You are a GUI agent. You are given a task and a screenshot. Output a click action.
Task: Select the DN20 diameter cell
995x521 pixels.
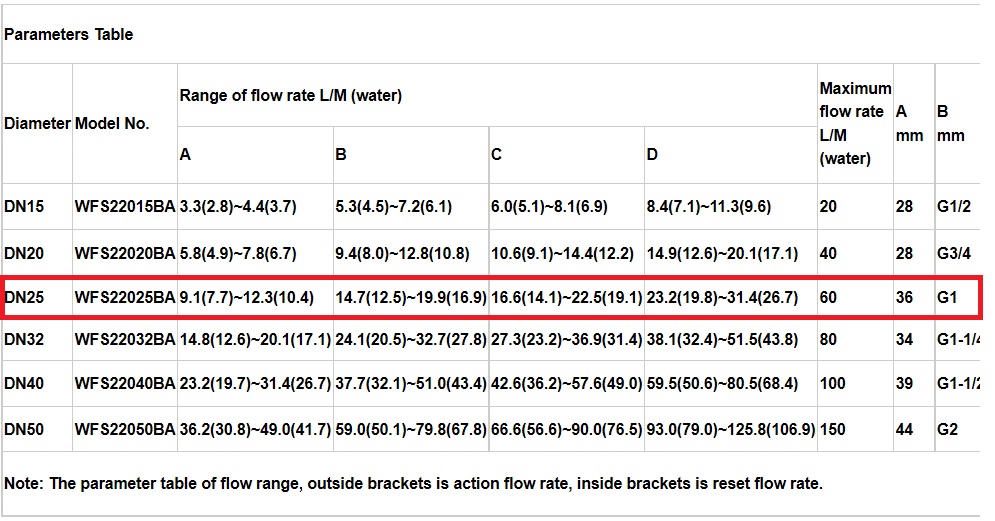24,254
